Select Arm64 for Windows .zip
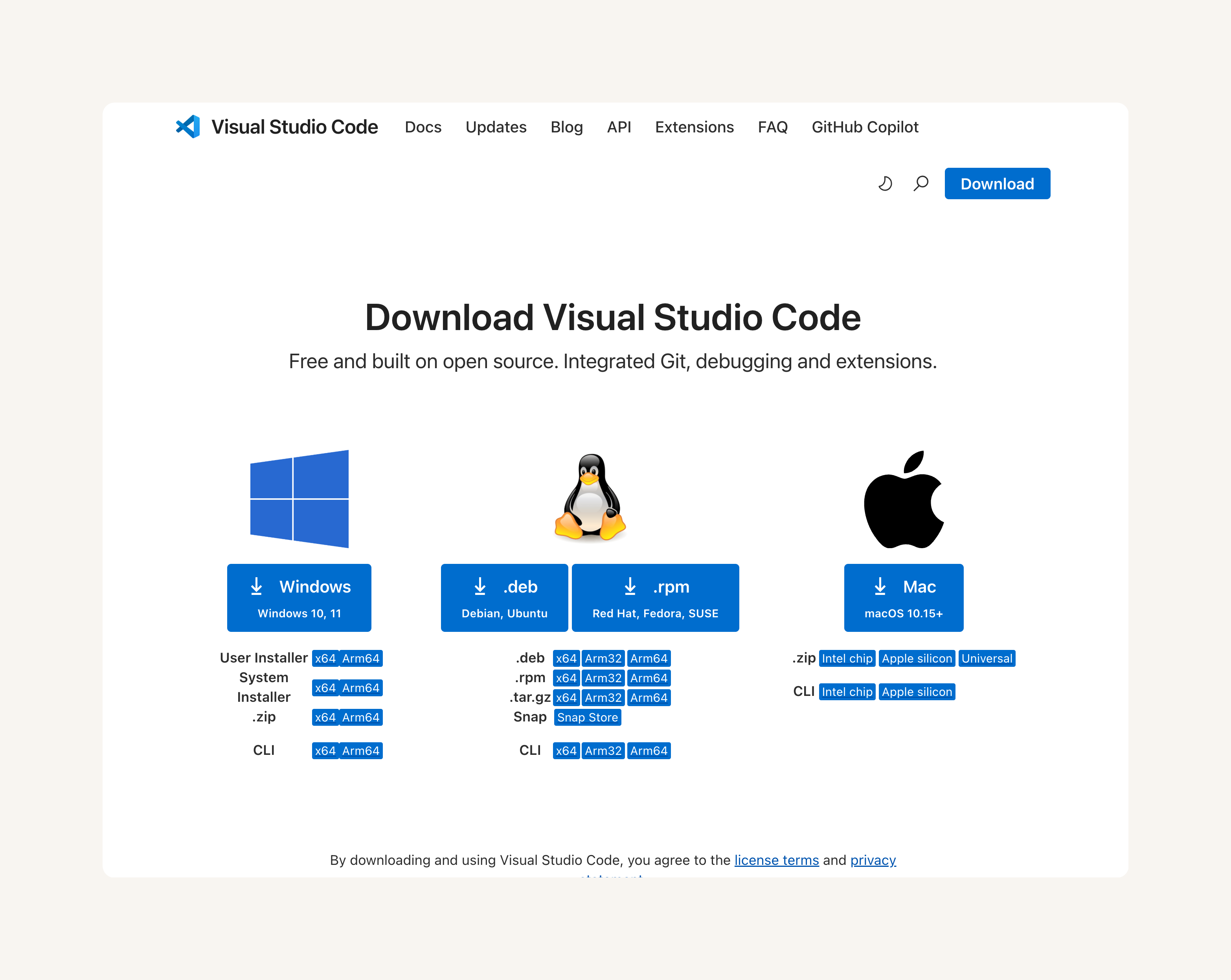1231x980 pixels. click(x=361, y=718)
